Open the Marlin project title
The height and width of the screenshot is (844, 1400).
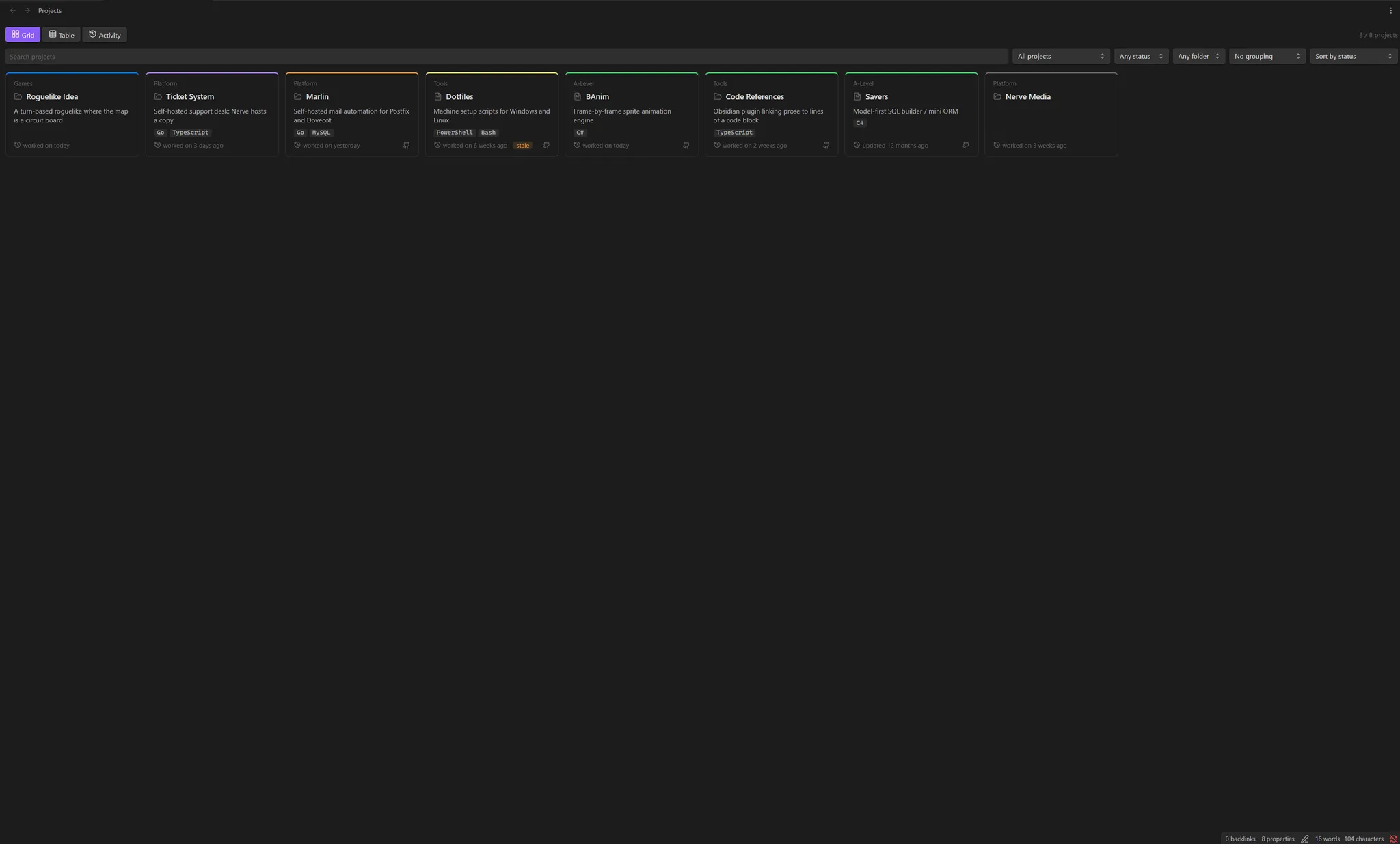317,96
